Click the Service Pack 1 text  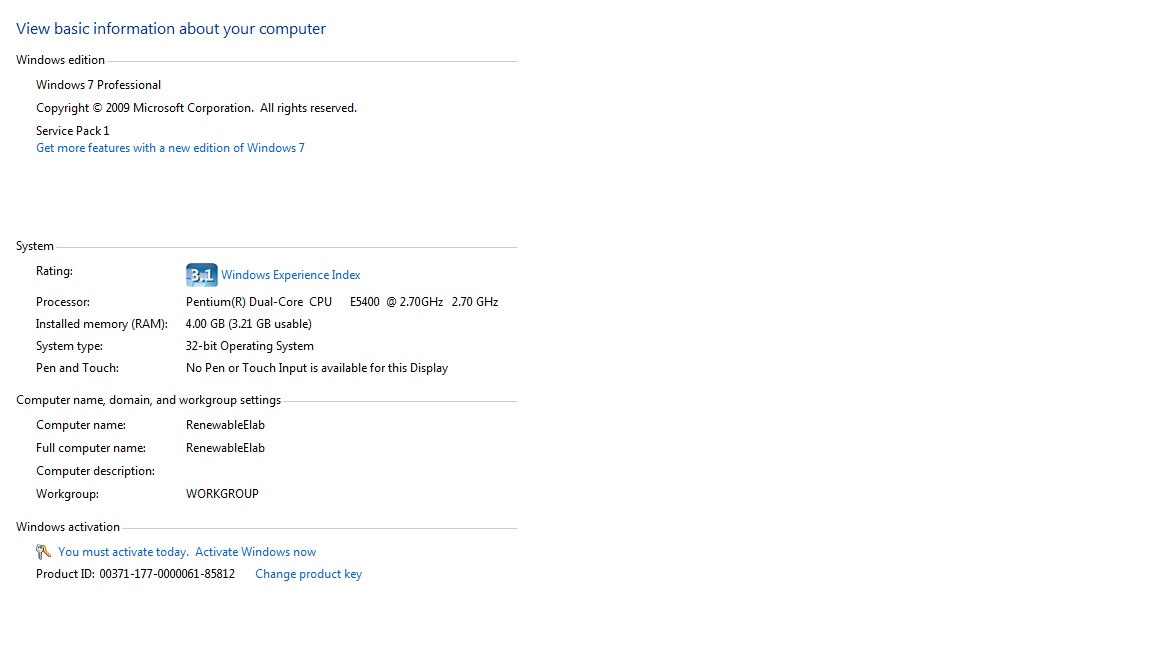73,131
